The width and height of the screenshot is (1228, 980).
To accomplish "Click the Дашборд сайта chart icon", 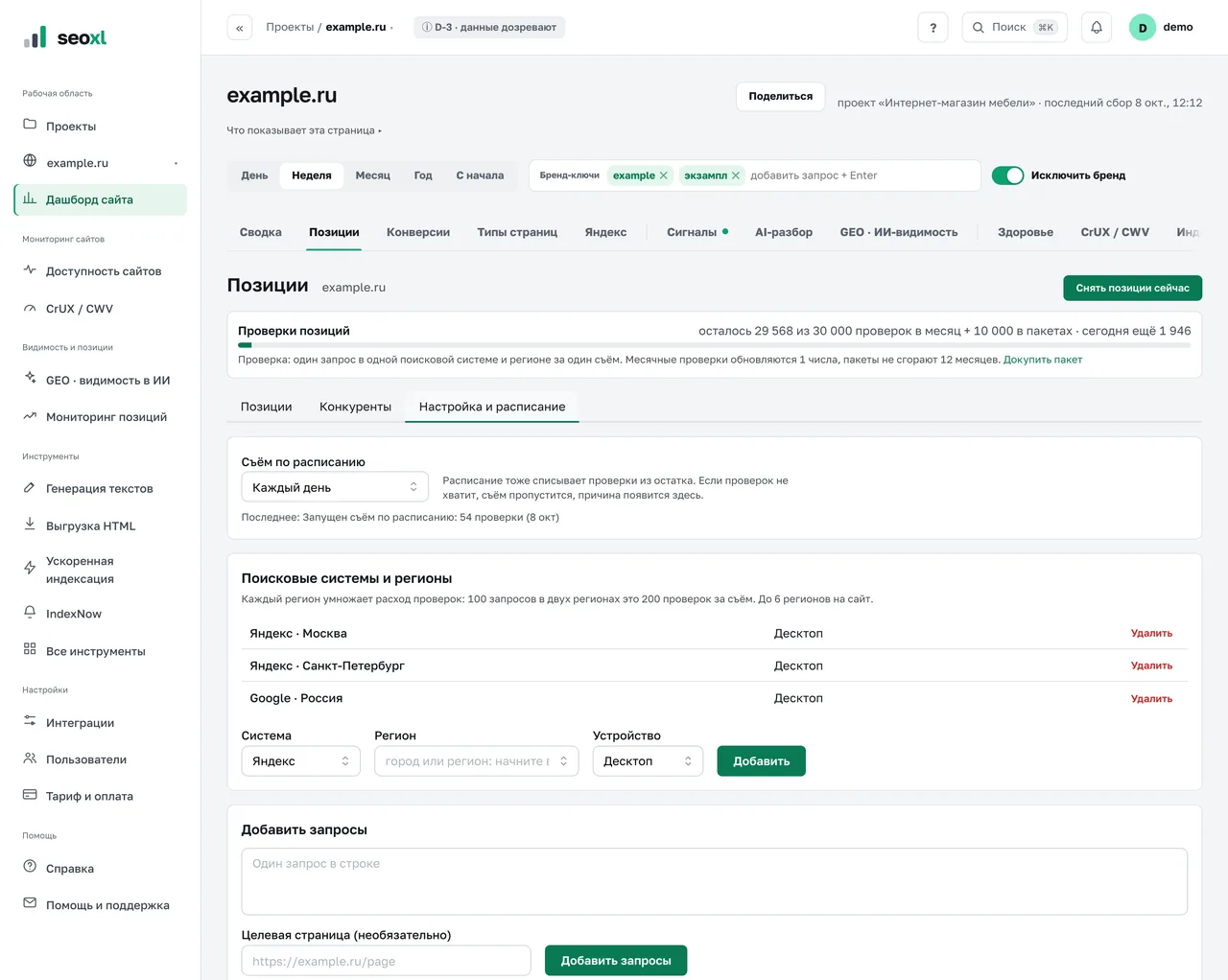I will [x=30, y=198].
